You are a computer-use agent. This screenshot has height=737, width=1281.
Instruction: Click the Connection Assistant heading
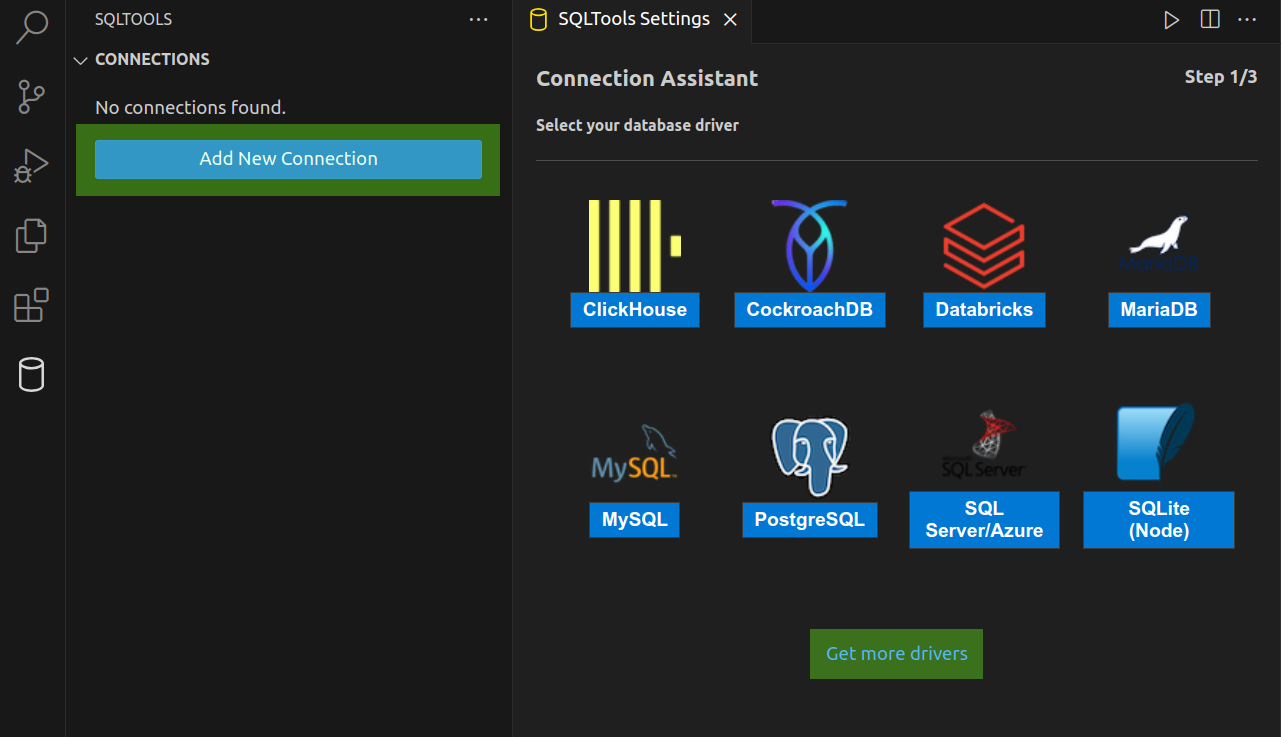click(x=647, y=79)
